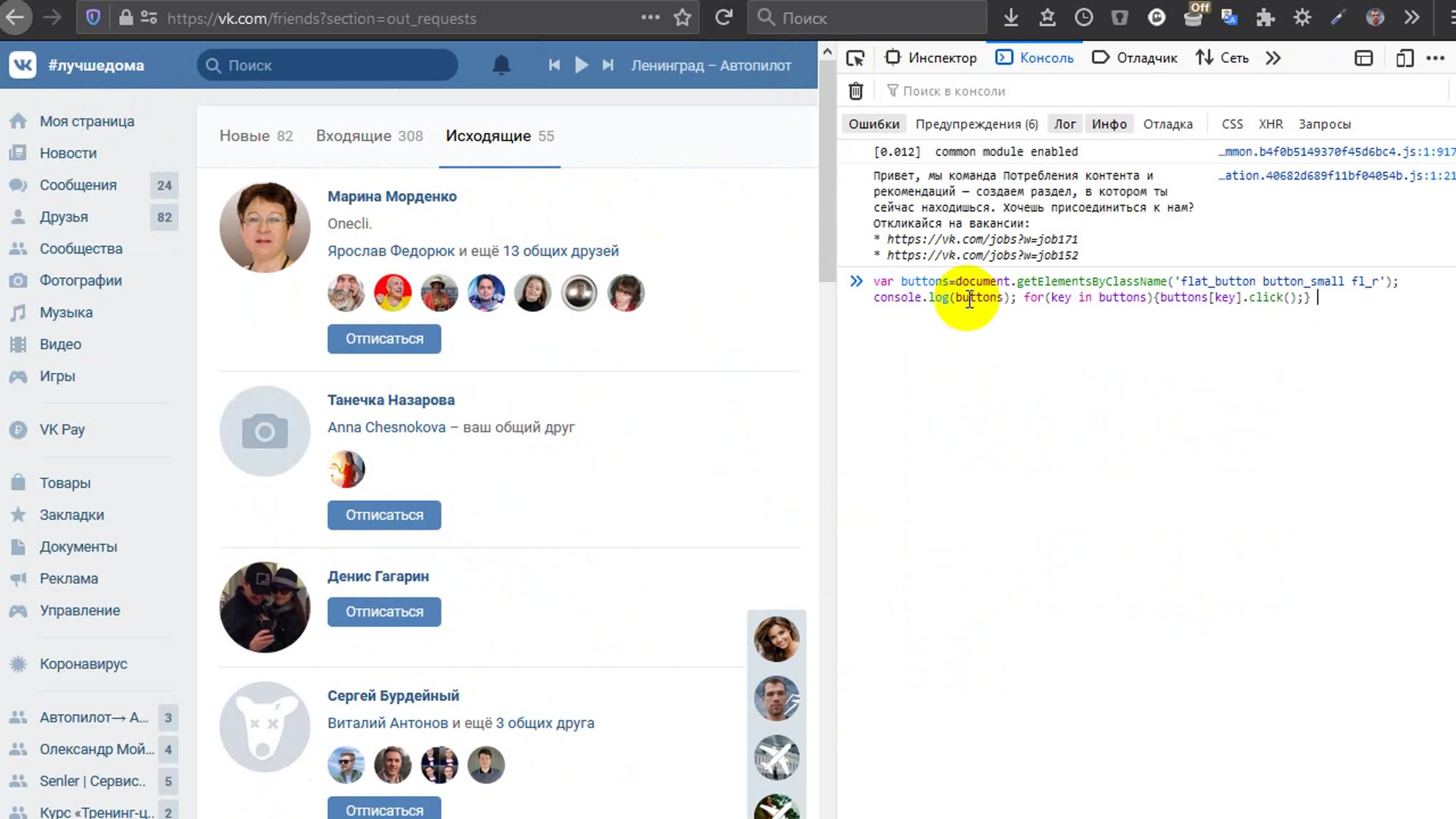The height and width of the screenshot is (819, 1456).
Task: Focus the Поиск в консоли filter field
Action: coord(1165,91)
